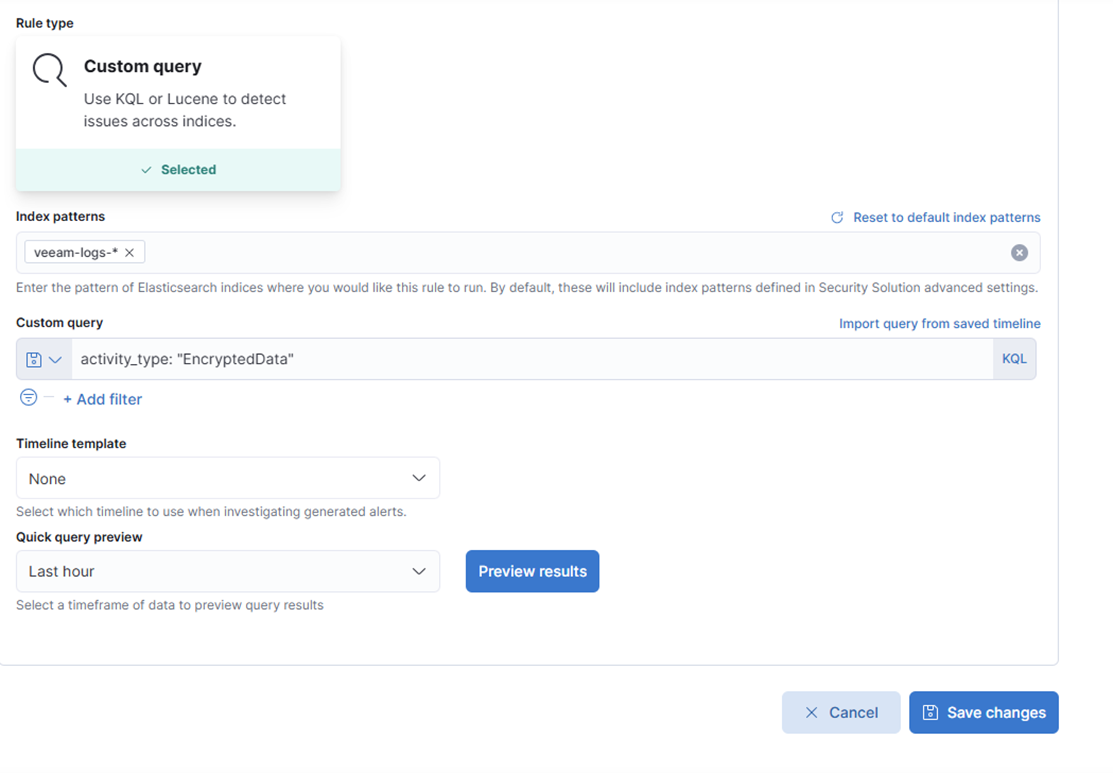1113x773 pixels.
Task: Clear all index patterns with the circle X
Action: 1019,253
